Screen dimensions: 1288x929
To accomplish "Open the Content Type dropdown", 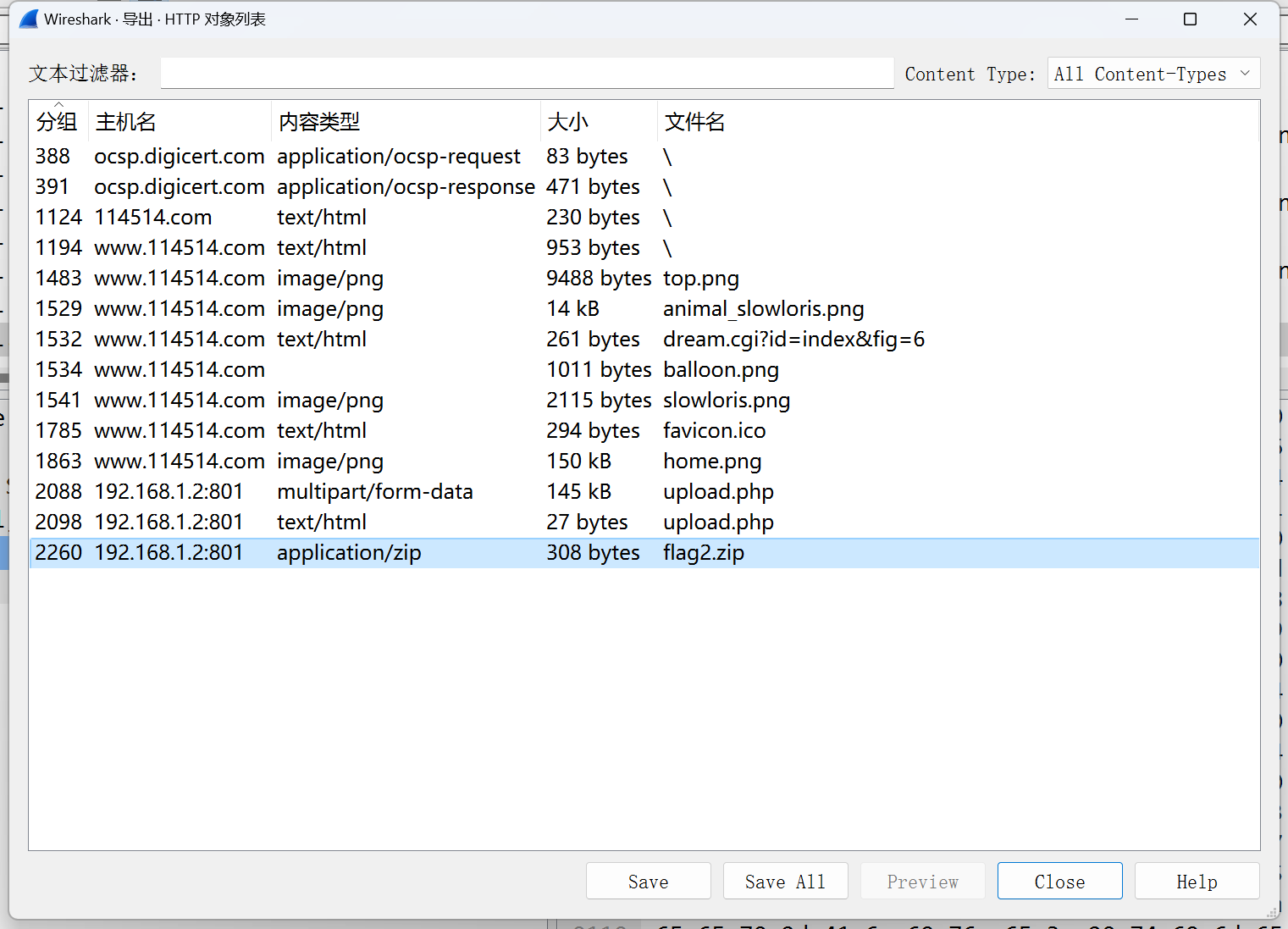I will coord(1153,74).
